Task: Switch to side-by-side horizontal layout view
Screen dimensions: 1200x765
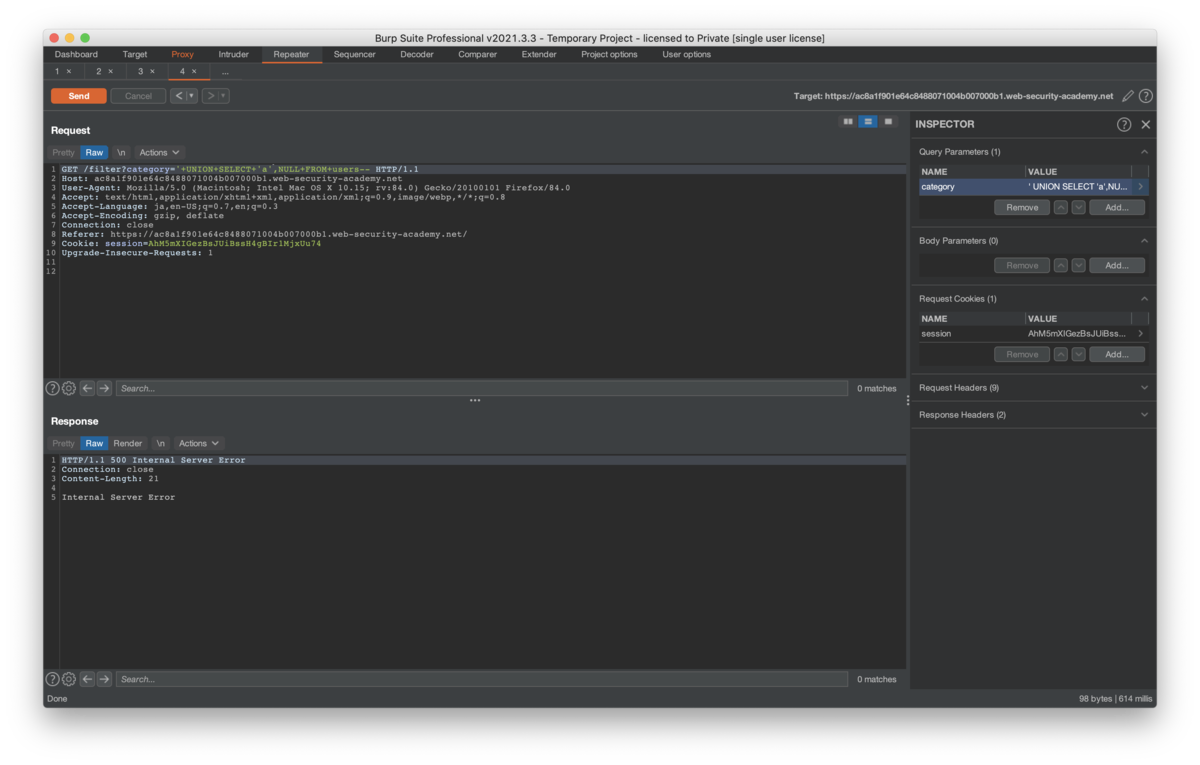Action: point(848,122)
